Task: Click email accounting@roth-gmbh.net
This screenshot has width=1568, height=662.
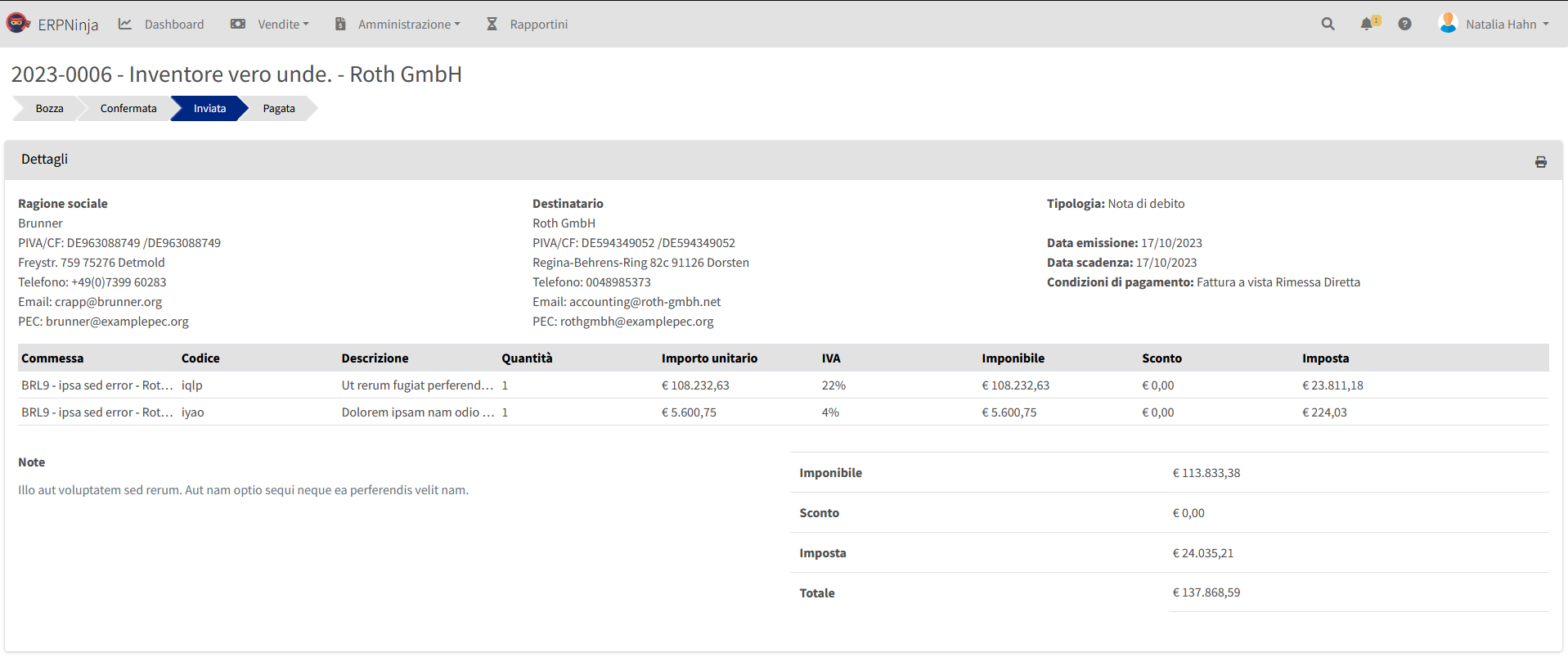Action: tap(645, 302)
